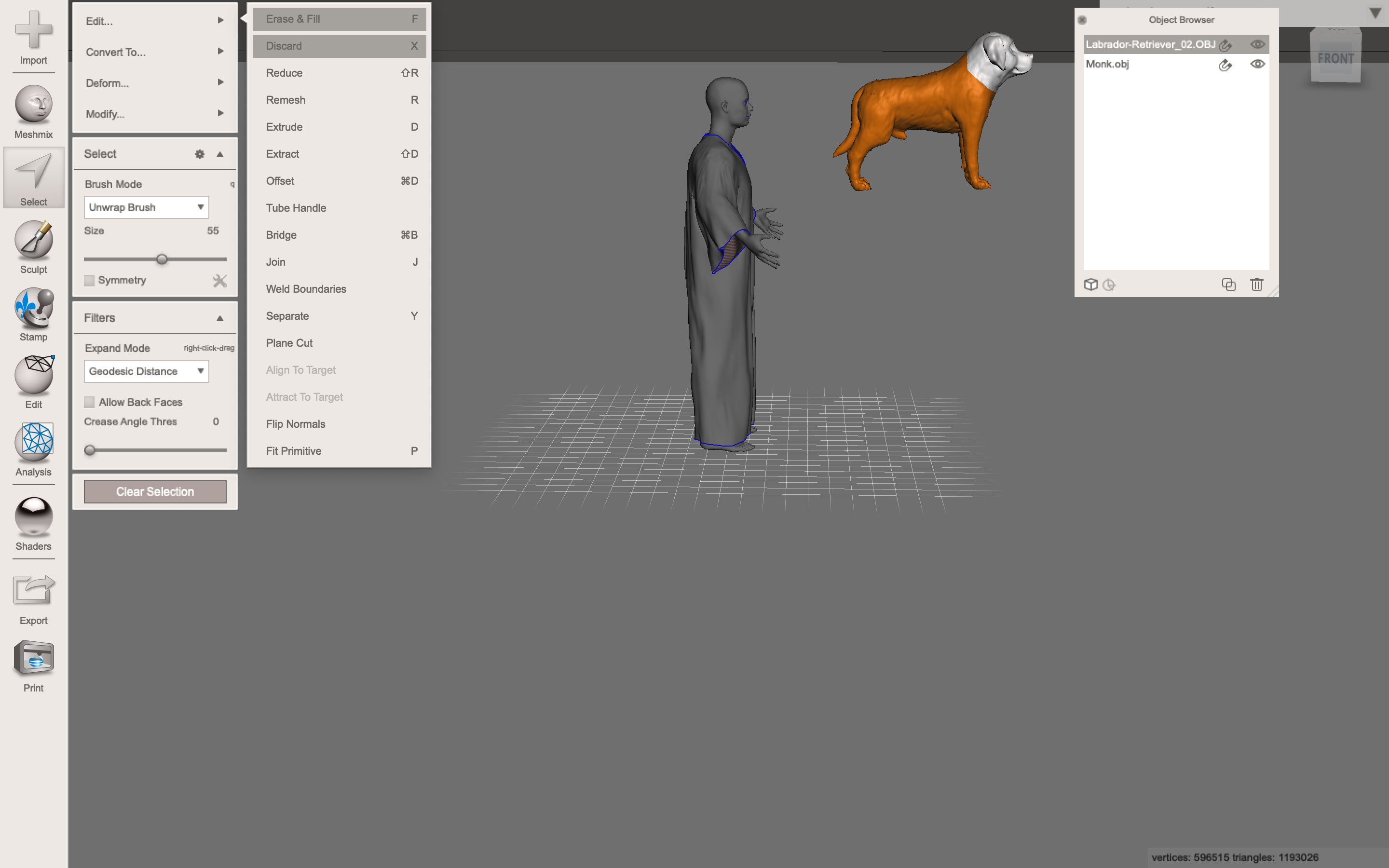
Task: Open the Geodesic Distance dropdown
Action: pyautogui.click(x=146, y=371)
